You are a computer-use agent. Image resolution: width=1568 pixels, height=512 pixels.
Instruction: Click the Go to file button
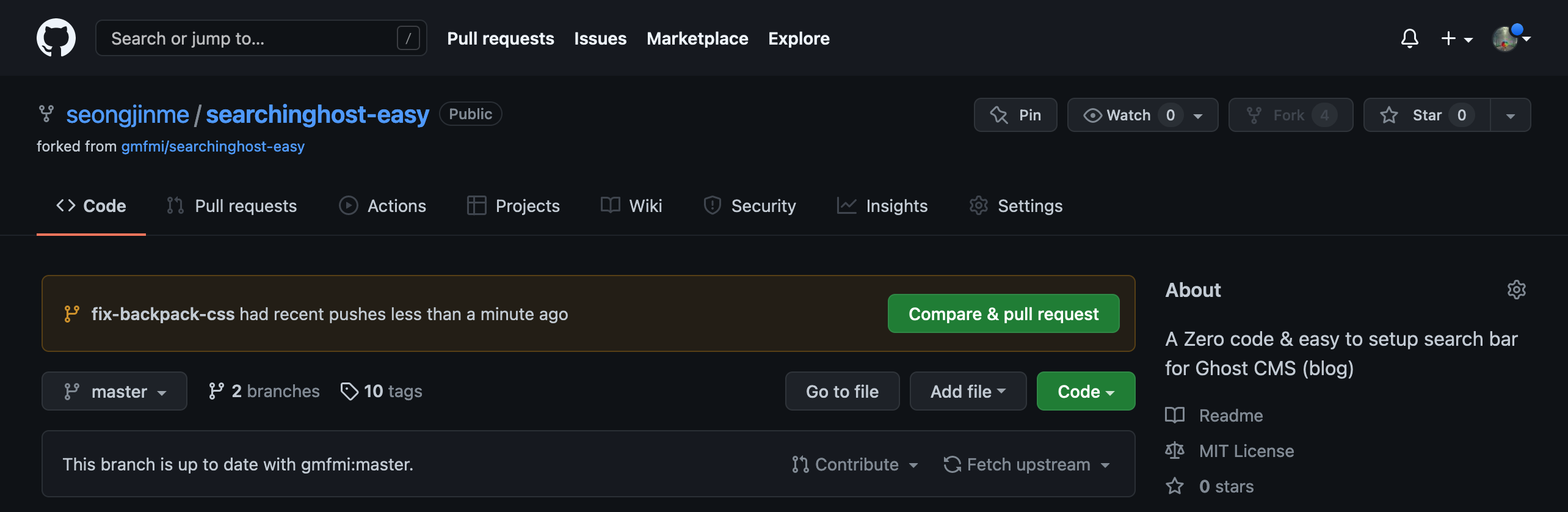click(x=842, y=391)
